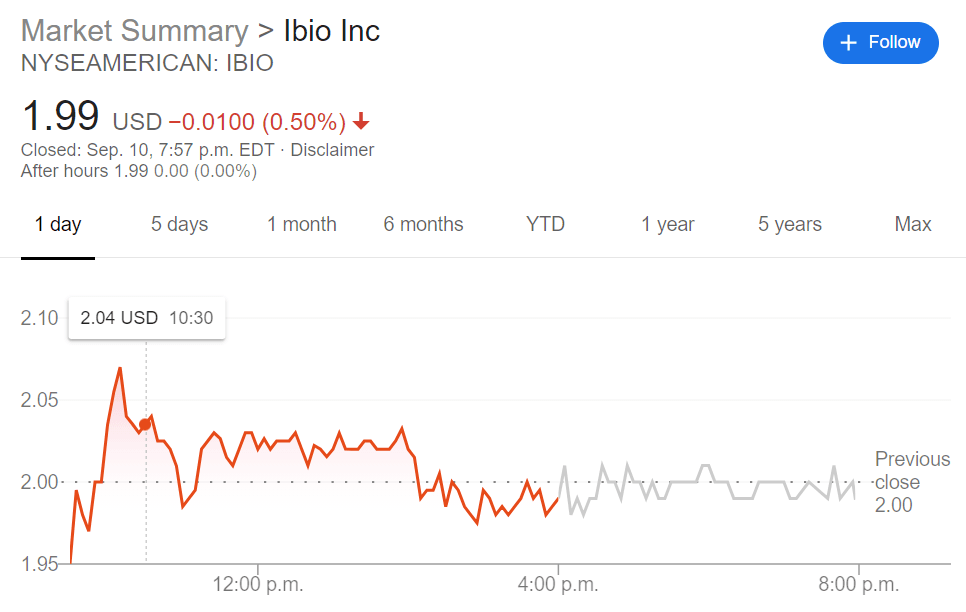Viewport: 966px width, 612px height.
Task: Select the Max range tab
Action: (913, 224)
